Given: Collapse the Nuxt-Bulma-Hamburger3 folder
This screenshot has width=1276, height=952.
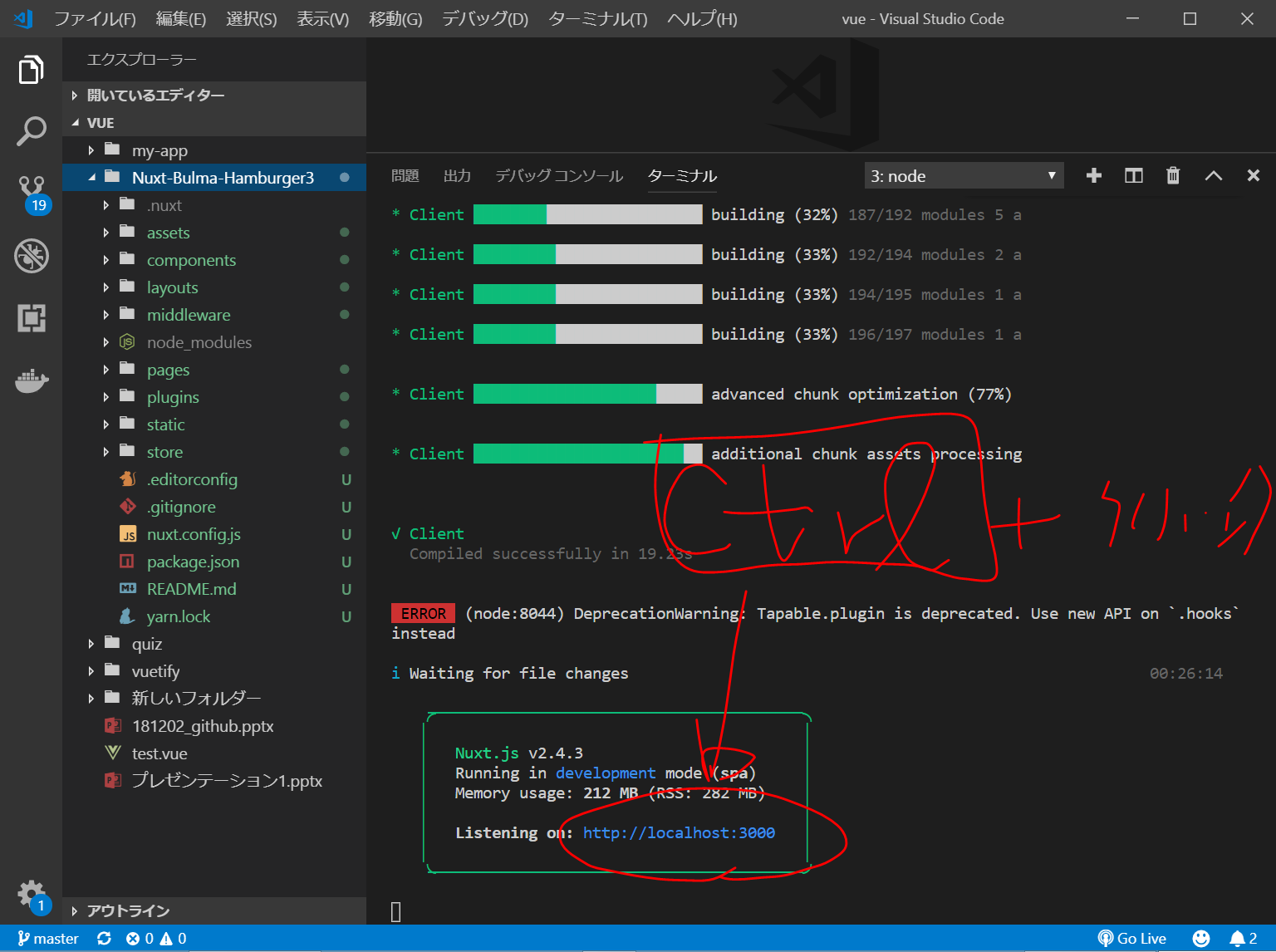Looking at the screenshot, I should click(92, 178).
